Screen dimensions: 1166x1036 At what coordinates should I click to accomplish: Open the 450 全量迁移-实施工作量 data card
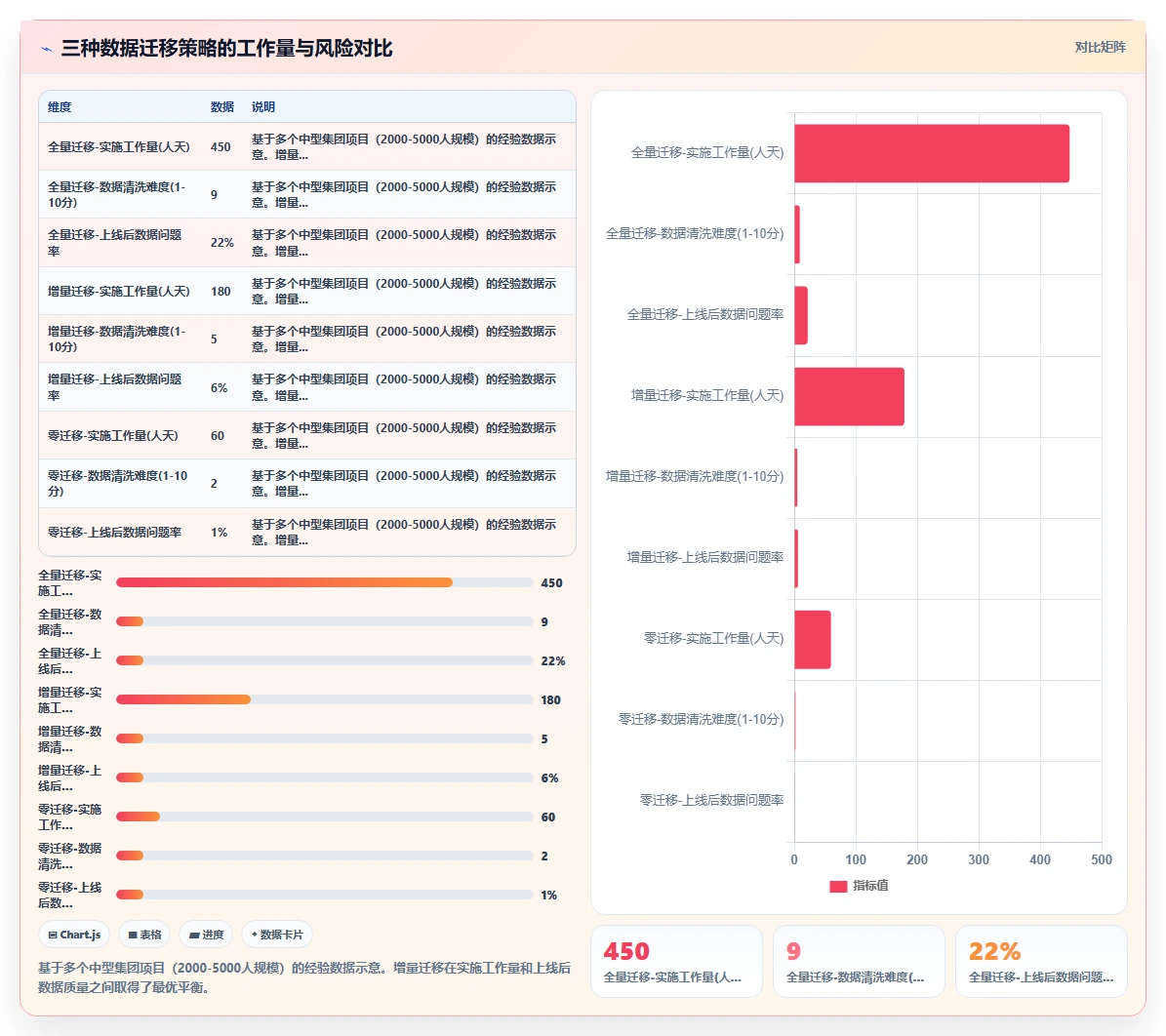pos(677,961)
